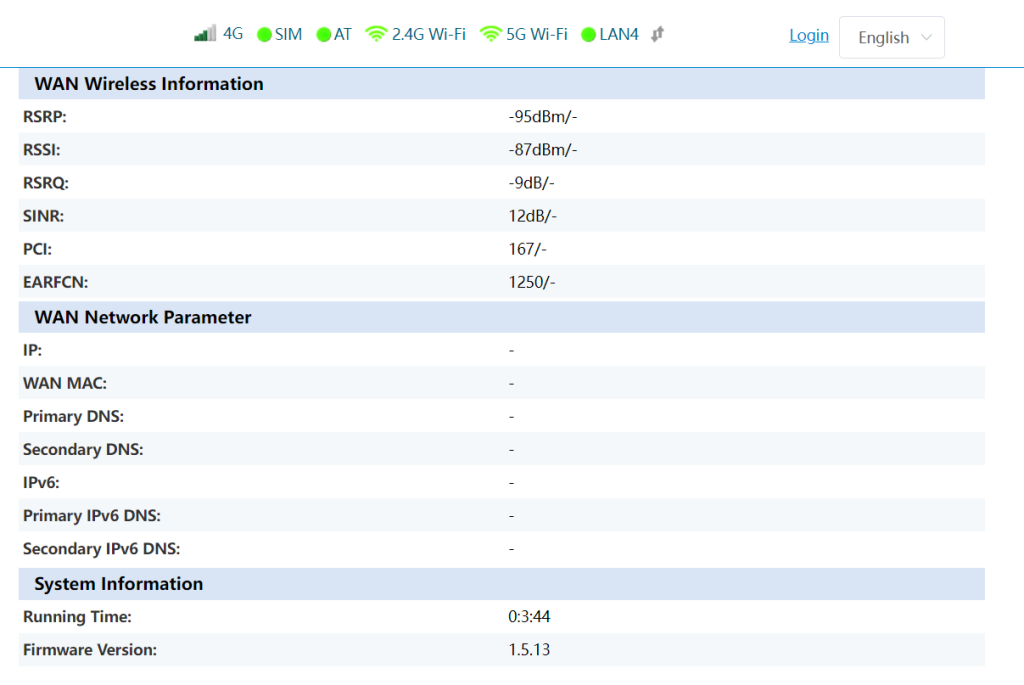Click the green LAN4 status dot
This screenshot has width=1024, height=685.
[588, 35]
